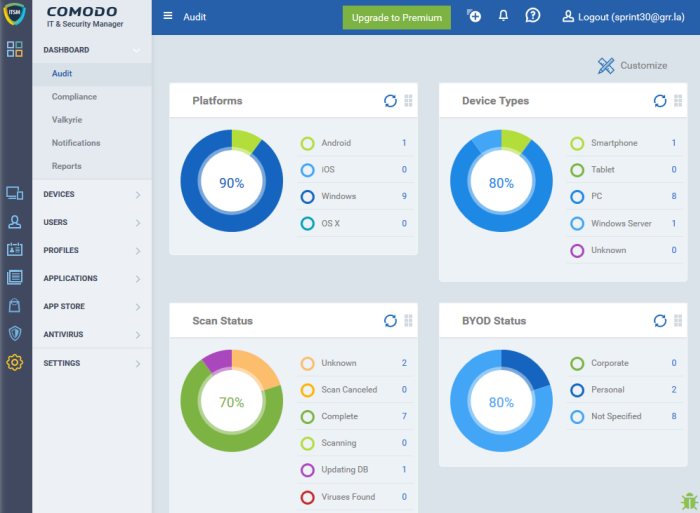
Task: Open the Users person icon in rail
Action: click(15, 222)
